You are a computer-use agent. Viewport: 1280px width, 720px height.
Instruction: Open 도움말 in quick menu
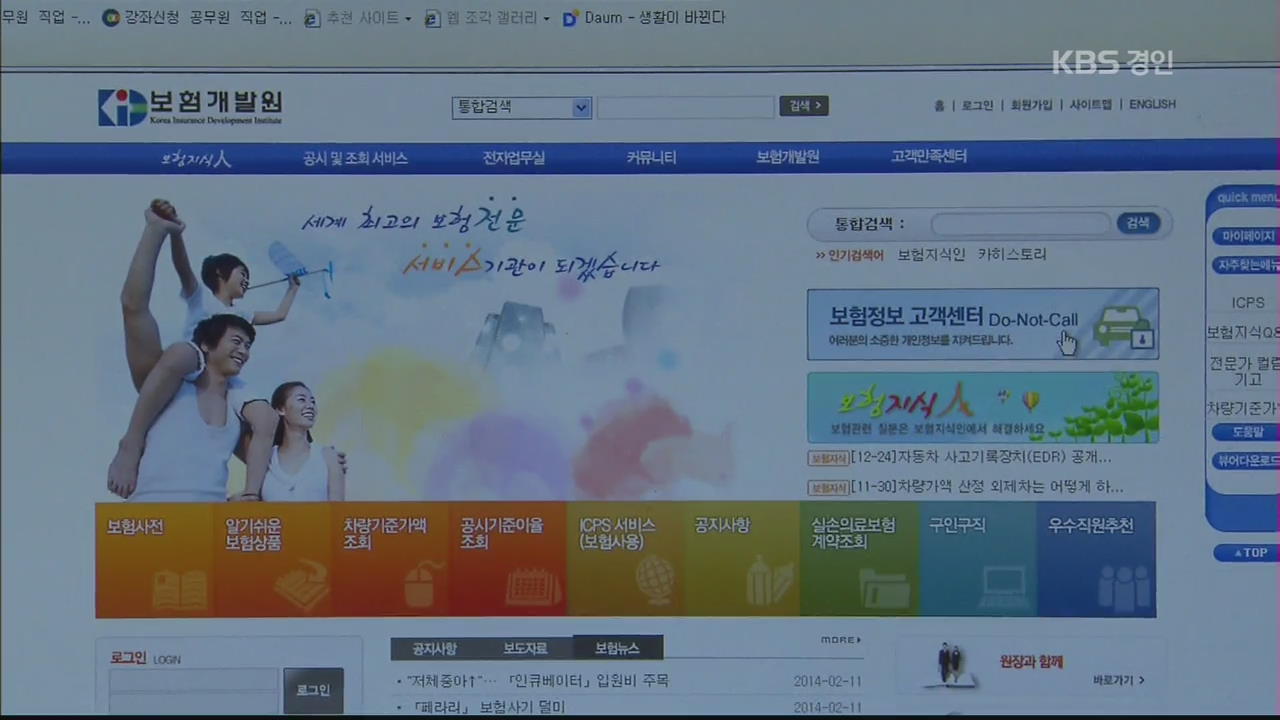1247,433
